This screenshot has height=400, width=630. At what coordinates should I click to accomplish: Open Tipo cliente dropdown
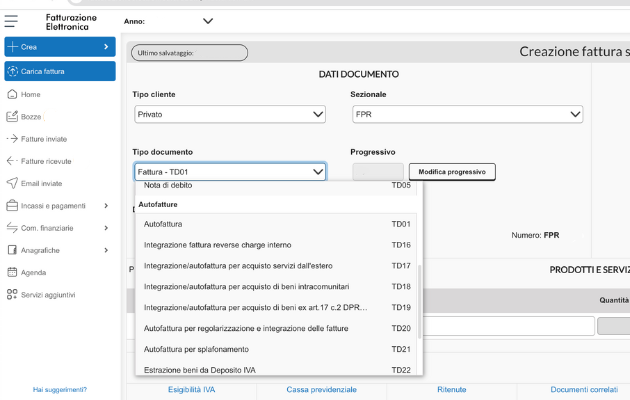coord(230,115)
